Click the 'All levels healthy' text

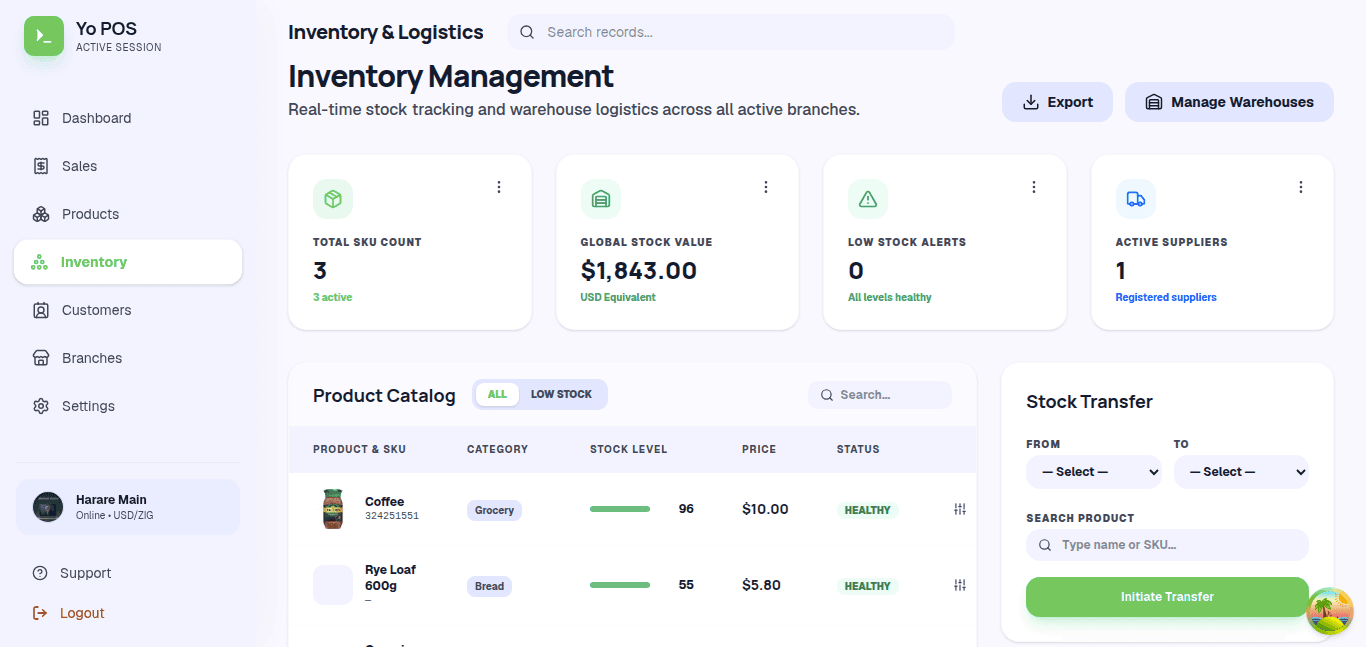890,297
